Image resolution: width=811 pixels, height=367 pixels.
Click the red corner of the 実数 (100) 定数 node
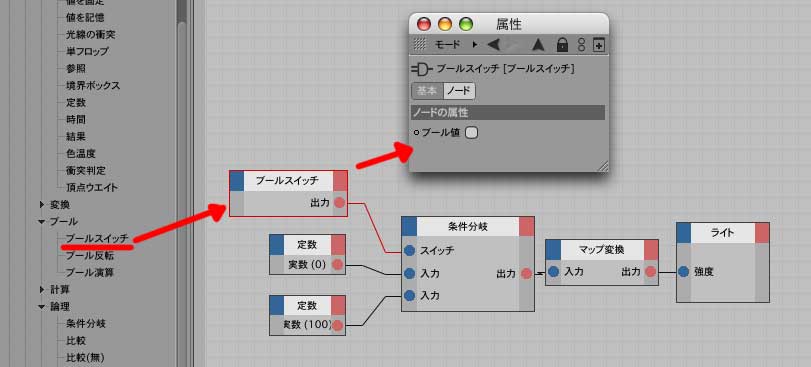point(338,305)
